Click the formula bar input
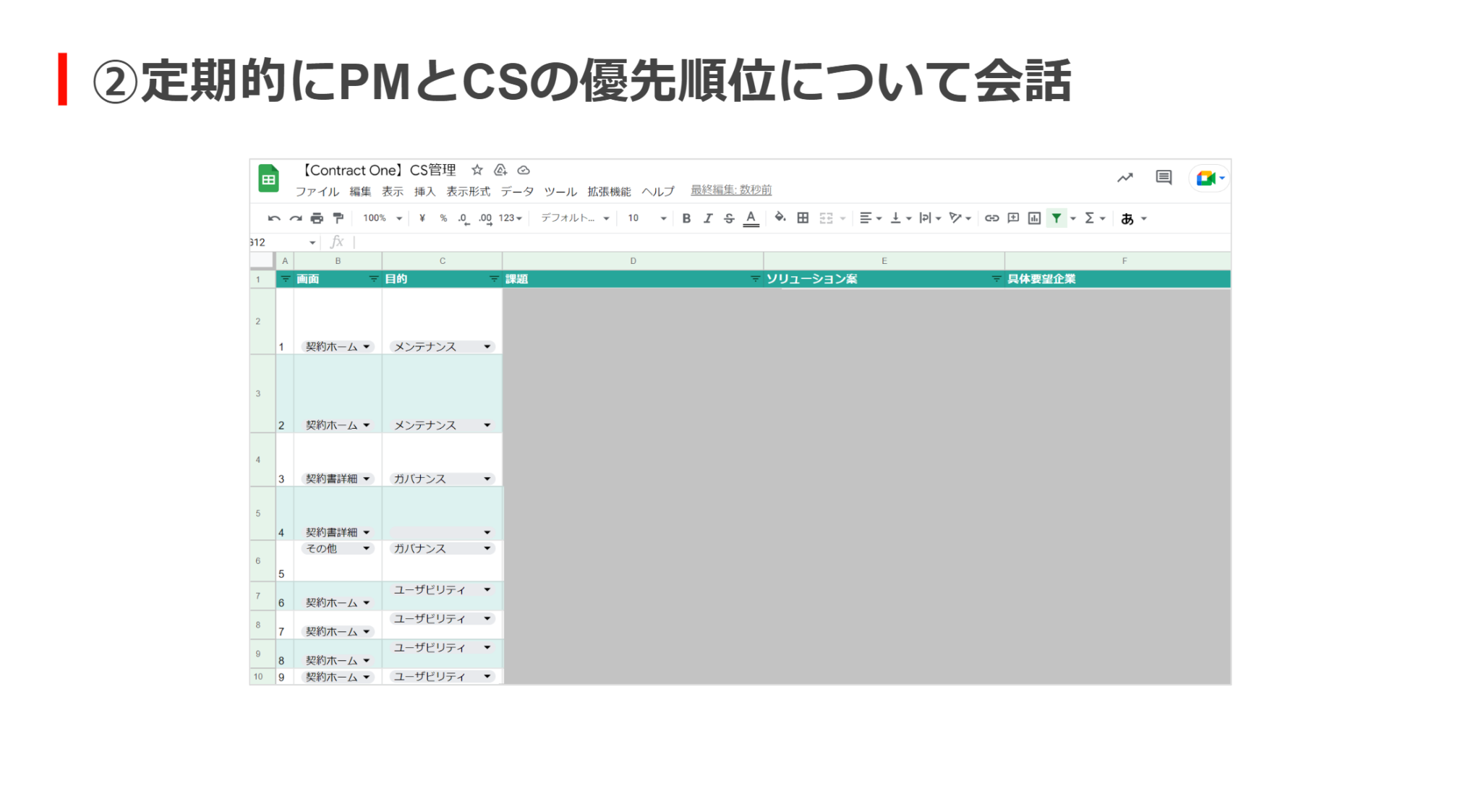The image size is (1481, 812). click(651, 242)
